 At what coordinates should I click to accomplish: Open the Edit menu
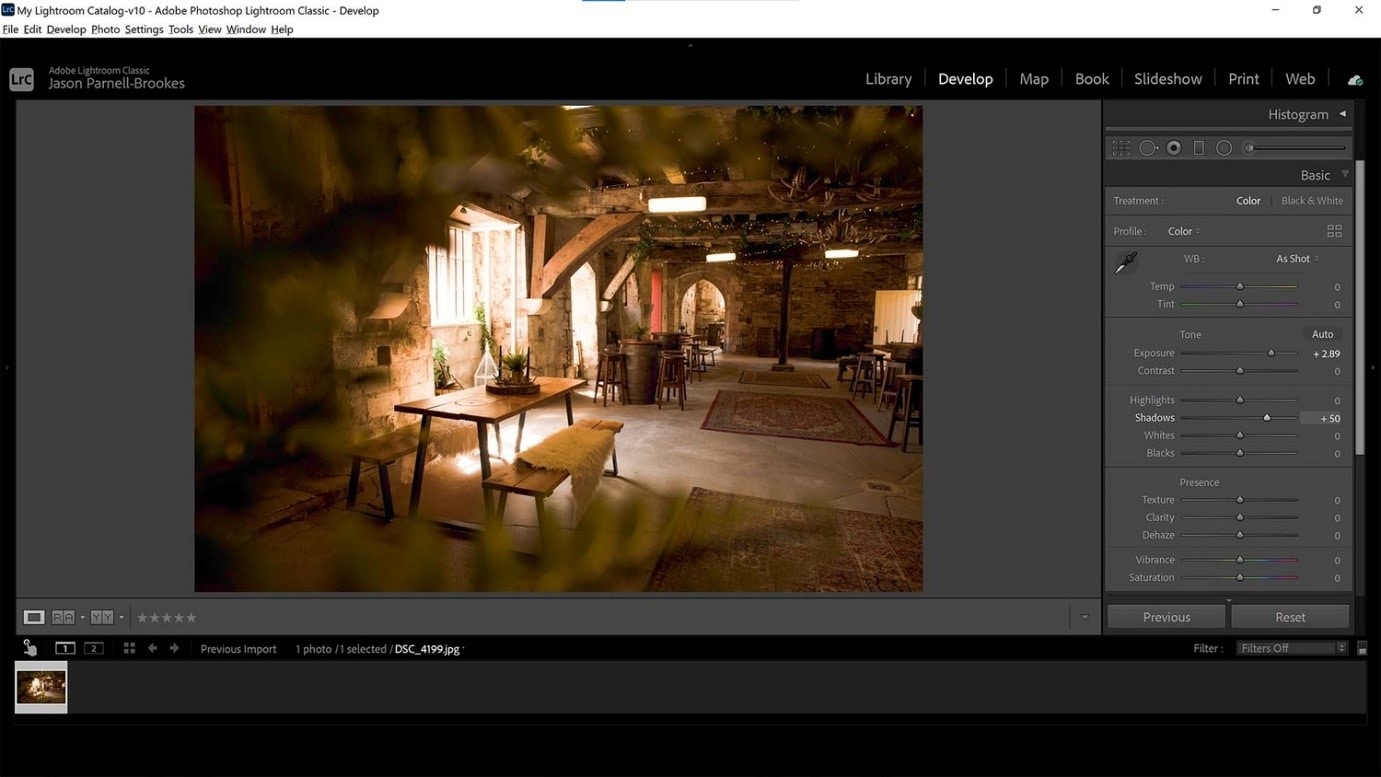(33, 30)
